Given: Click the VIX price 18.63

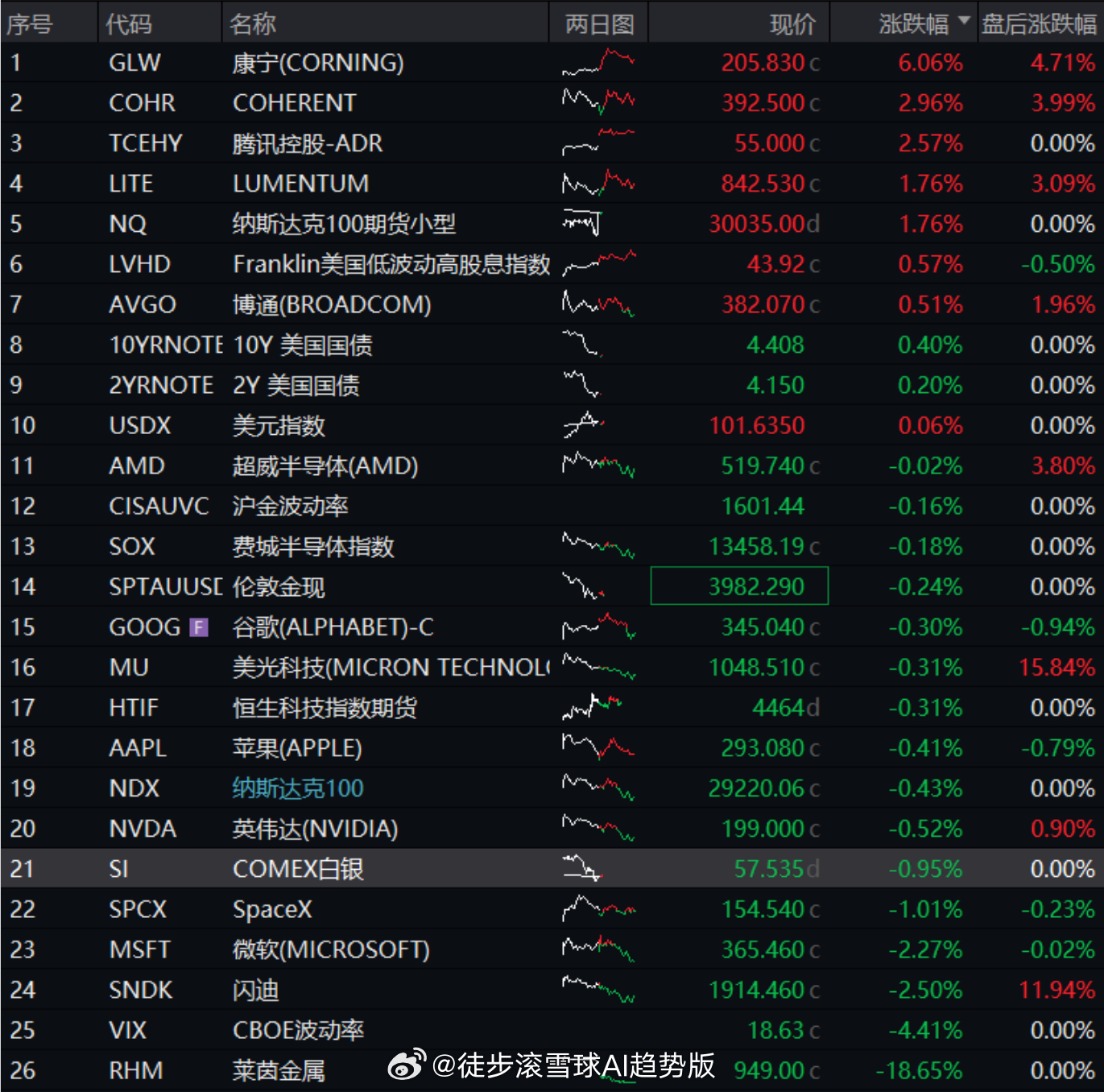Looking at the screenshot, I should [x=776, y=1030].
